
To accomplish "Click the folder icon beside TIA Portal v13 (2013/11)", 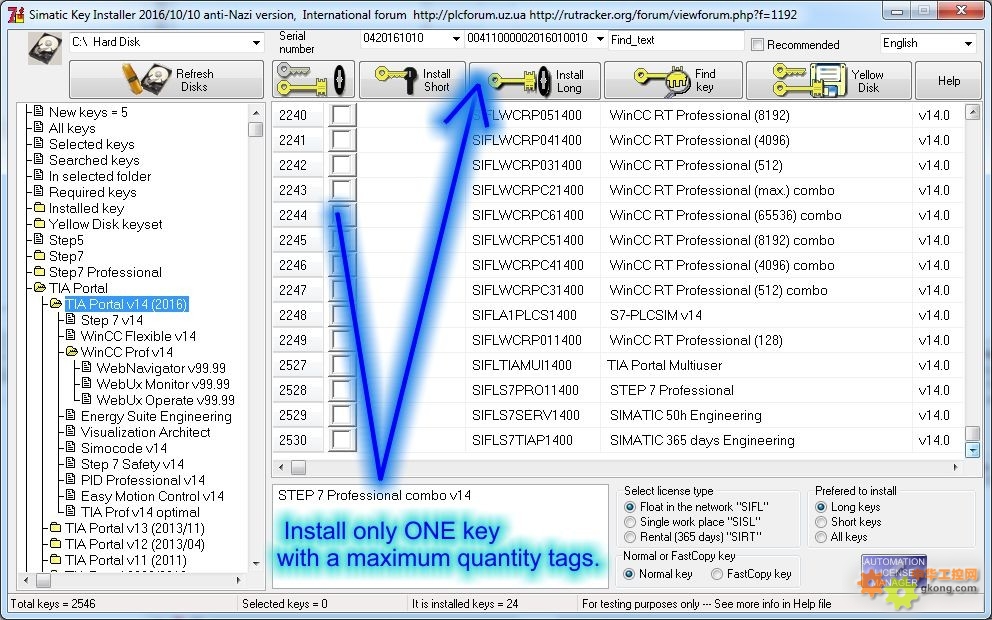I will [x=56, y=527].
